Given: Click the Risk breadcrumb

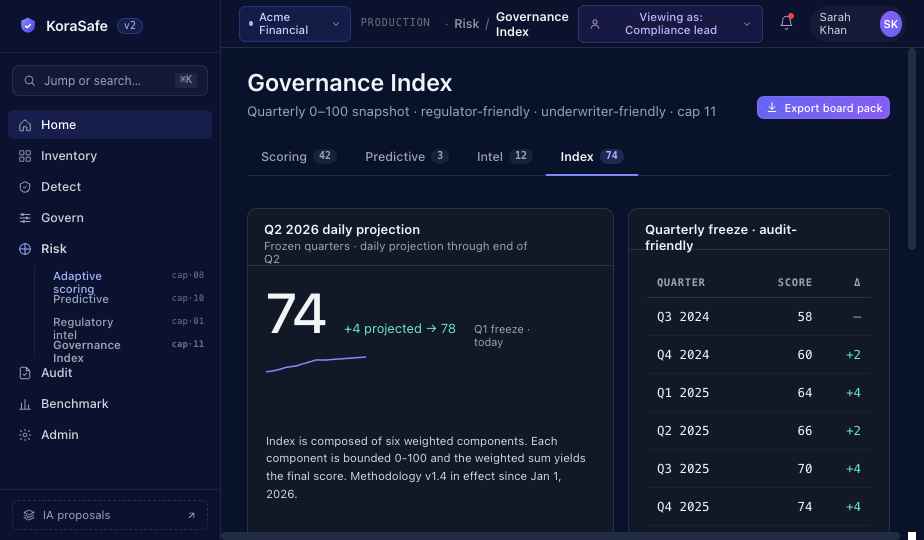Looking at the screenshot, I should click(466, 24).
